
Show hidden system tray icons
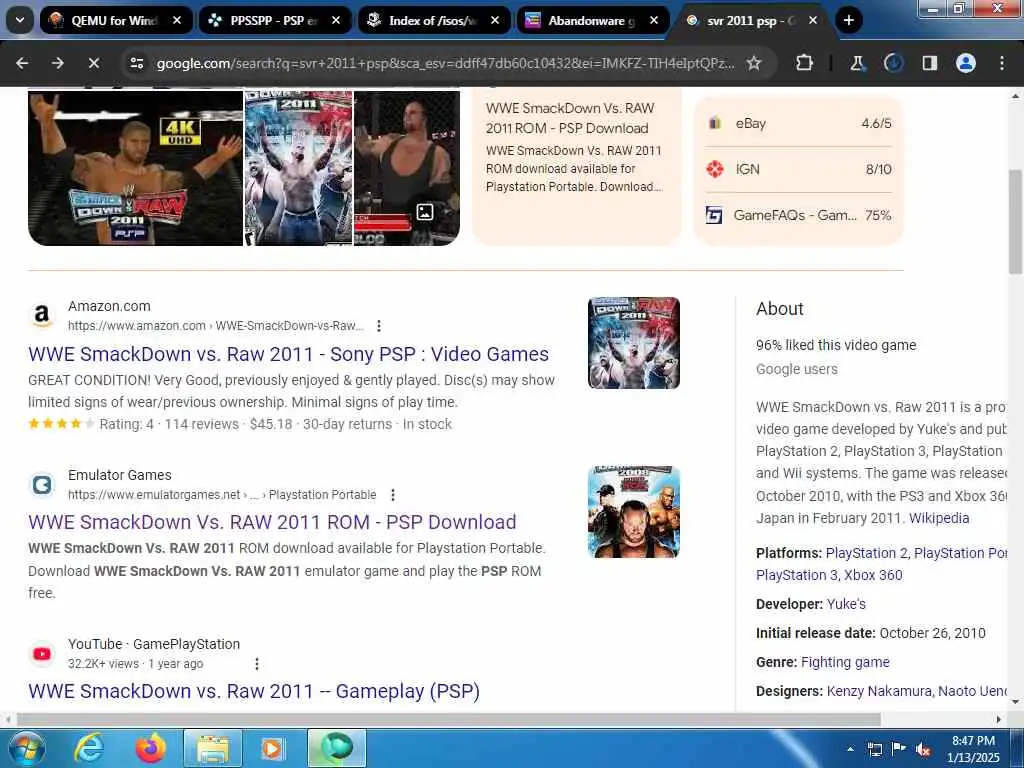click(x=850, y=749)
